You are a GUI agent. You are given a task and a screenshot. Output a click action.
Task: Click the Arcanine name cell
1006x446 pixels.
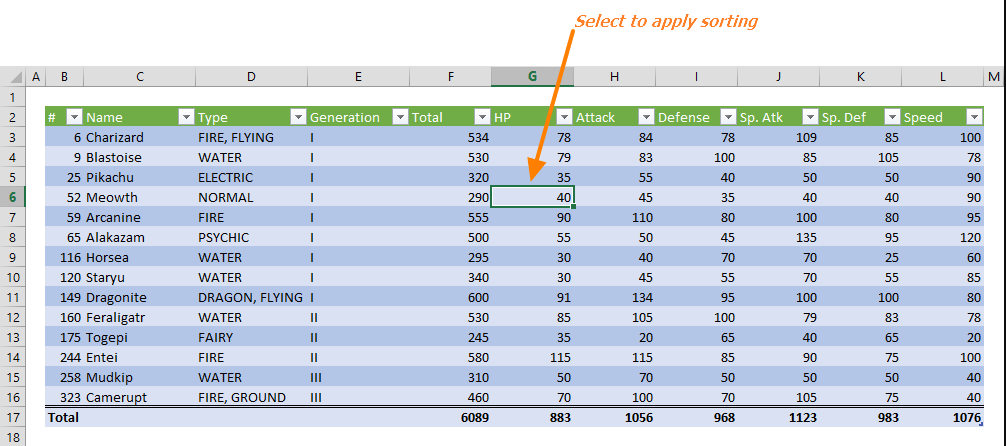(139, 218)
